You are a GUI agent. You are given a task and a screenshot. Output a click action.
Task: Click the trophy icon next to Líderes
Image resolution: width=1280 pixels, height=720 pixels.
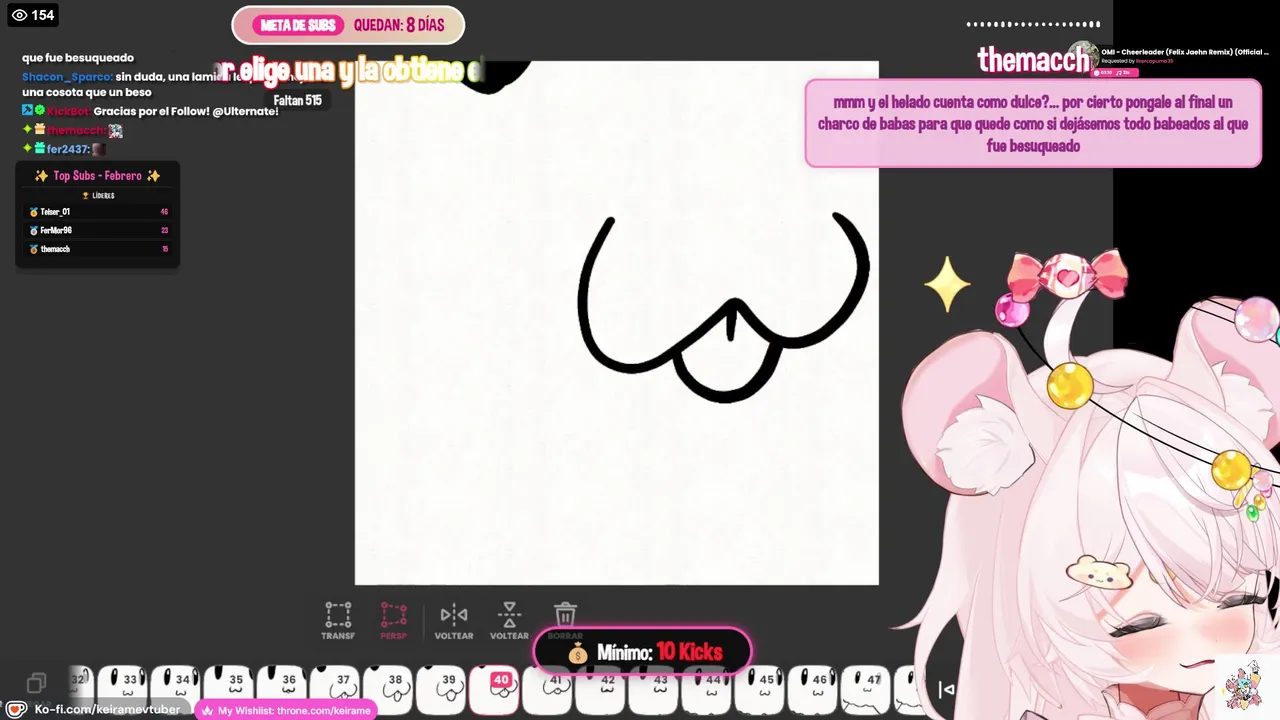(86, 196)
